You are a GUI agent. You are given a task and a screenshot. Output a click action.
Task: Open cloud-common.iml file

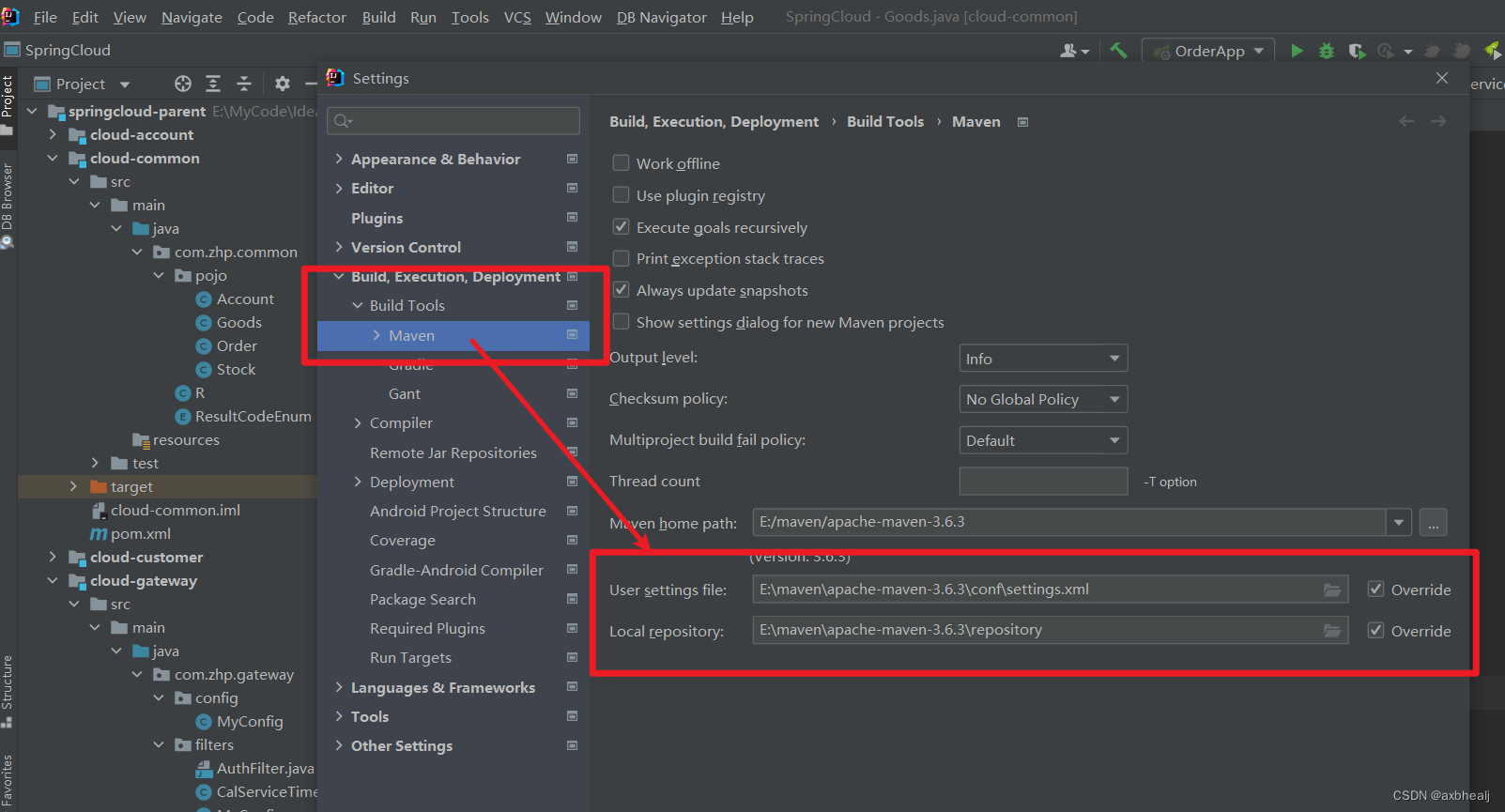tap(165, 510)
